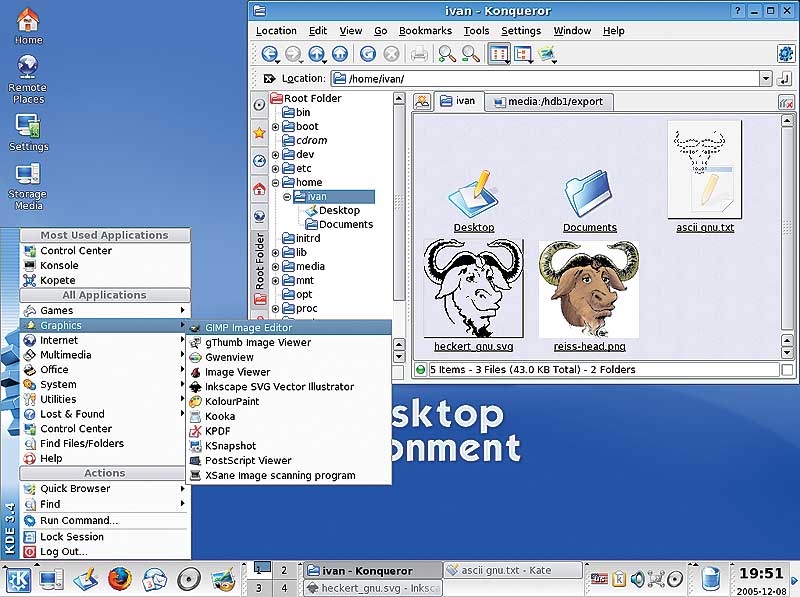800x597 pixels.
Task: Choose Log Out... in the K Menu
Action: [x=104, y=552]
